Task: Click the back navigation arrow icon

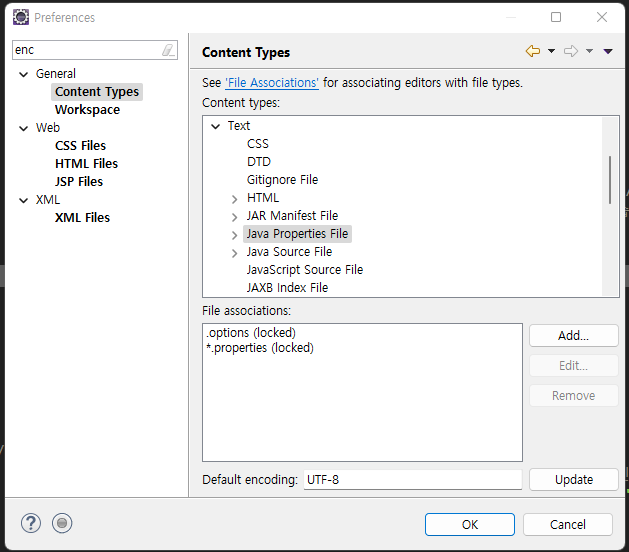Action: [x=533, y=51]
